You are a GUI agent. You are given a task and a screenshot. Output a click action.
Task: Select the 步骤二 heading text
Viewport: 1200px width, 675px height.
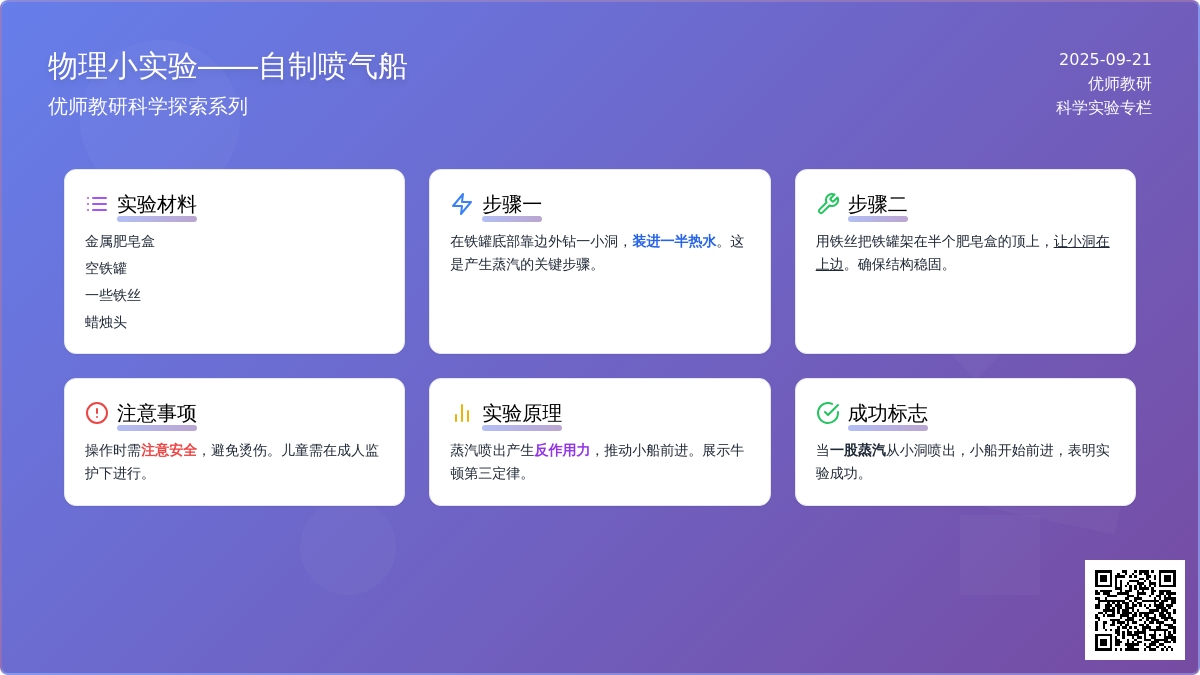[877, 204]
